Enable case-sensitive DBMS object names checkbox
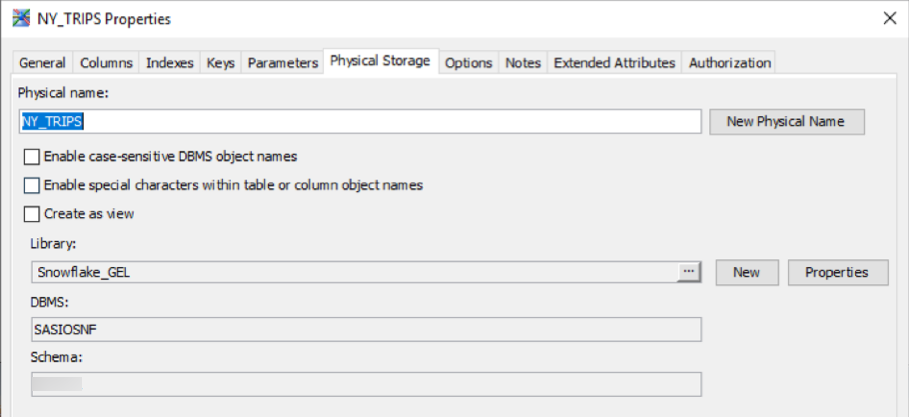The image size is (909, 417). click(x=32, y=157)
